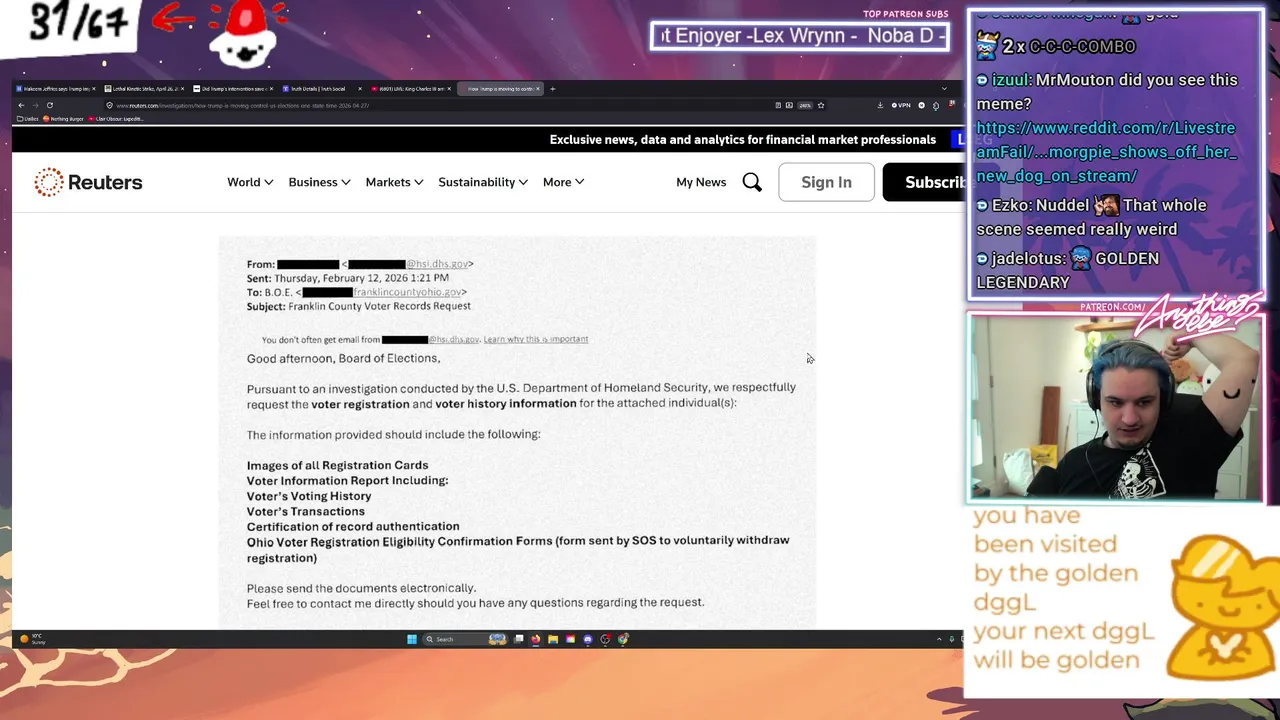Open Task View on the taskbar
Screen dimensions: 1280x720
click(x=518, y=639)
